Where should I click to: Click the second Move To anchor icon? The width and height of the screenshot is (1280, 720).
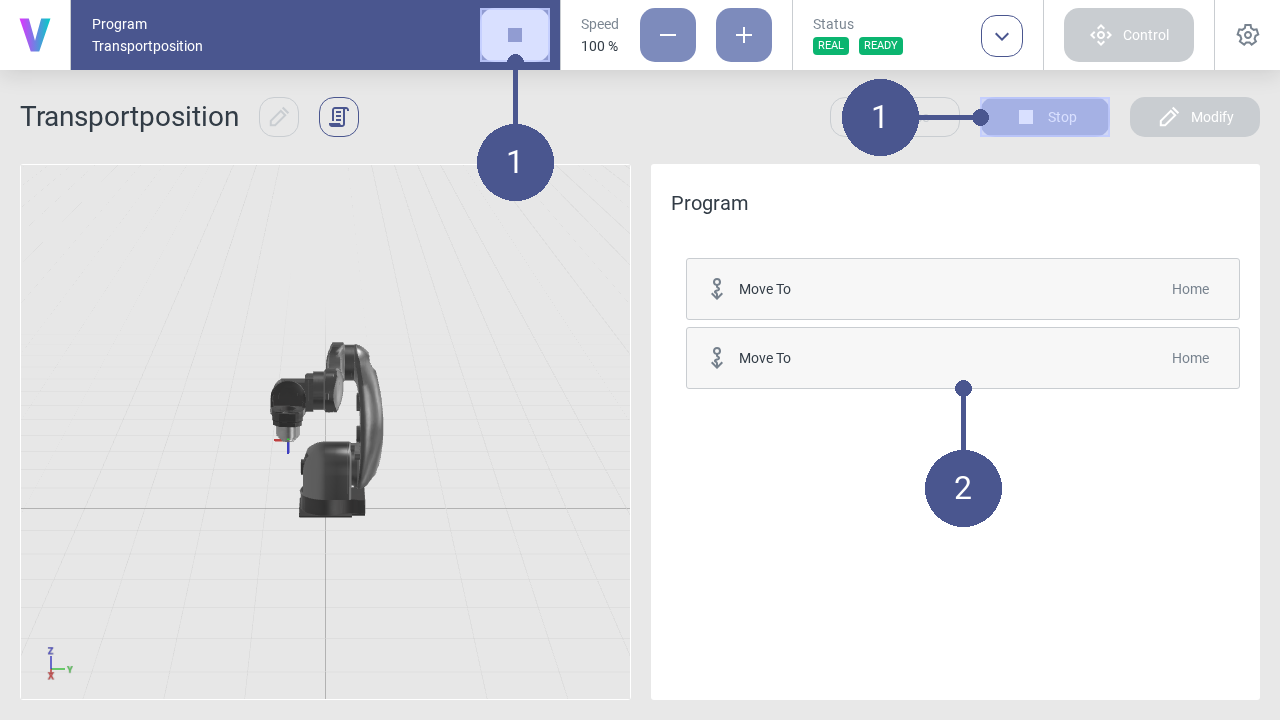[x=717, y=358]
